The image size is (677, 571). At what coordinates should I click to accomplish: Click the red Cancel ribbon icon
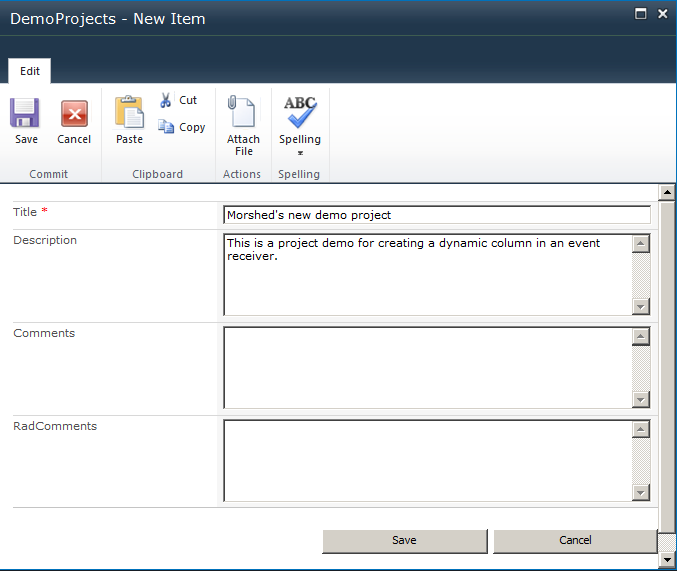click(74, 113)
